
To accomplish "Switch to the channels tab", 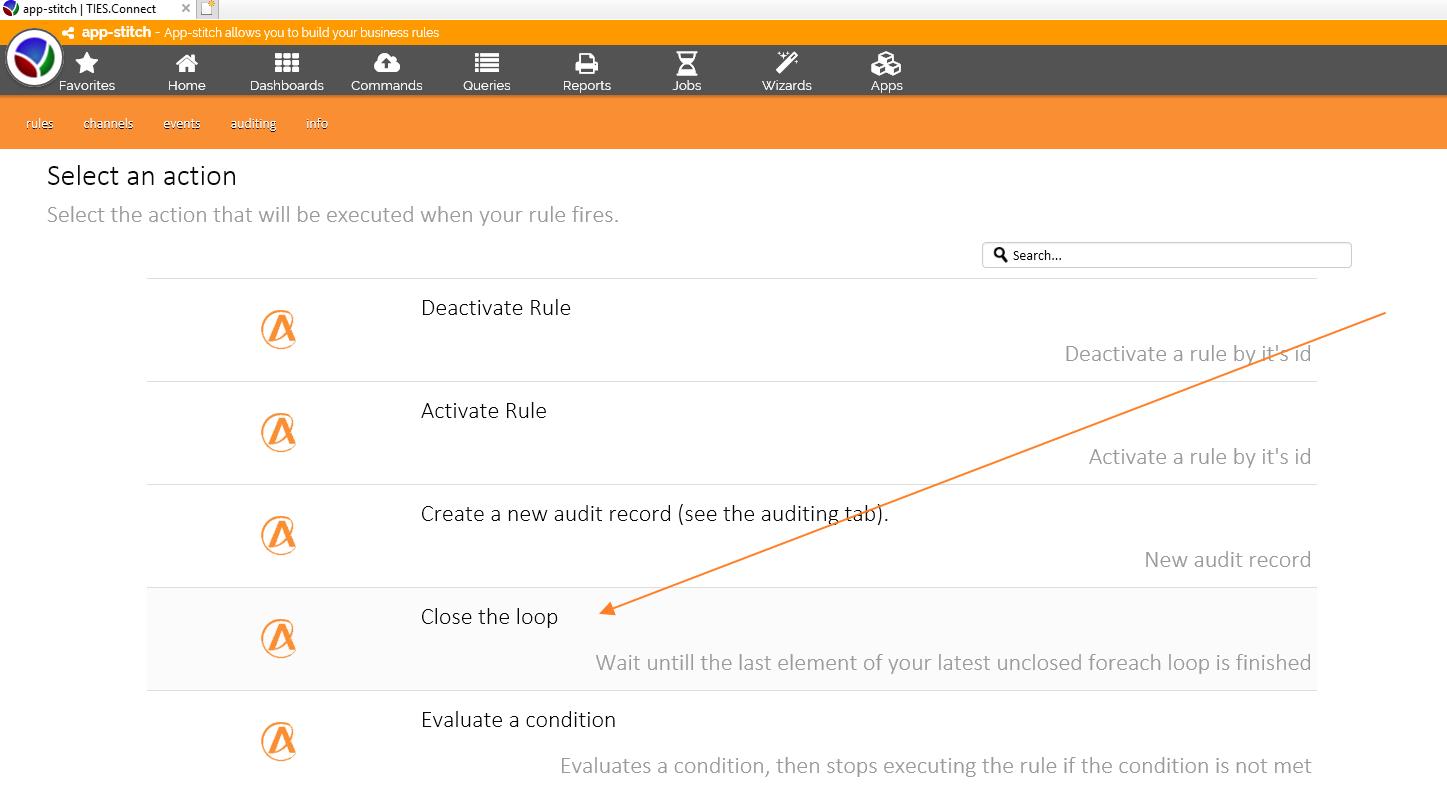I will (x=108, y=124).
